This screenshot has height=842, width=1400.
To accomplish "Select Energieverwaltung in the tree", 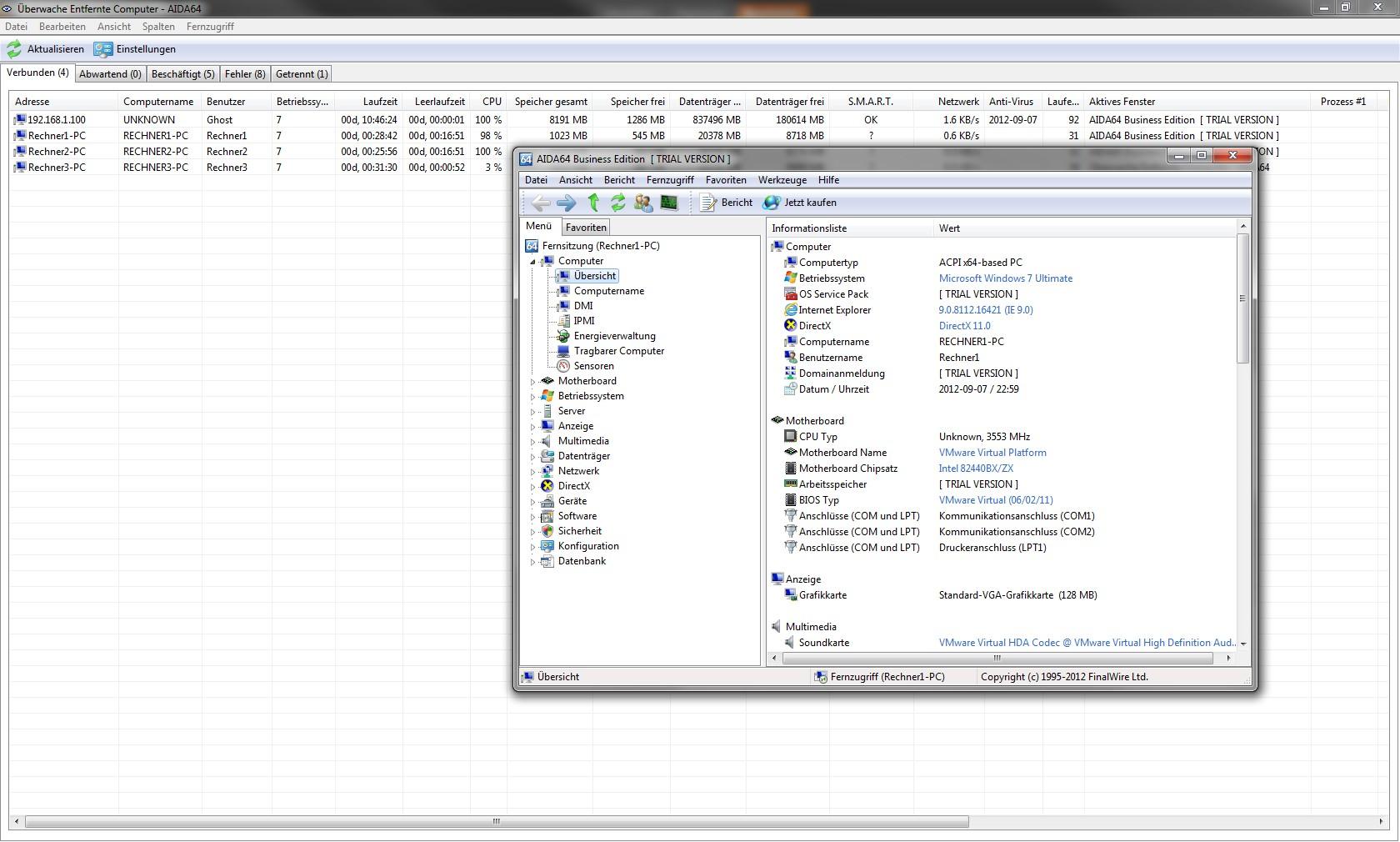I will click(x=614, y=336).
